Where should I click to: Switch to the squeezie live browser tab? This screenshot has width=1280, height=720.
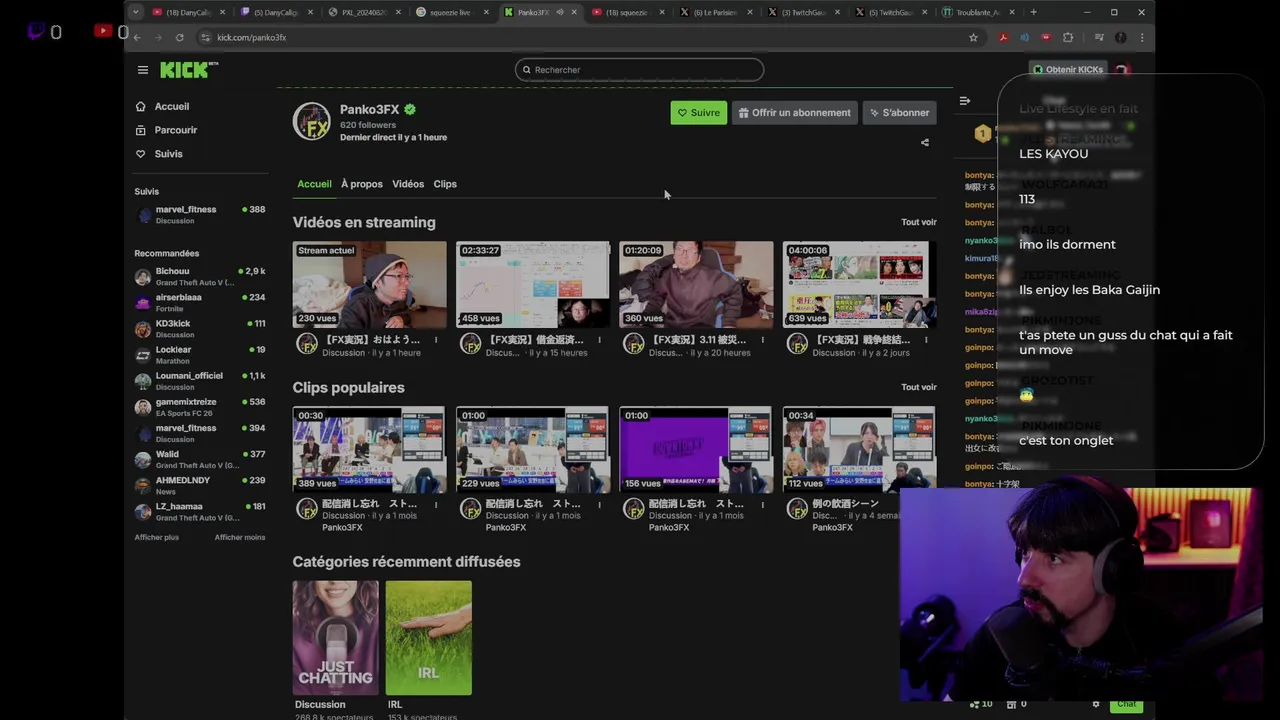tap(451, 12)
